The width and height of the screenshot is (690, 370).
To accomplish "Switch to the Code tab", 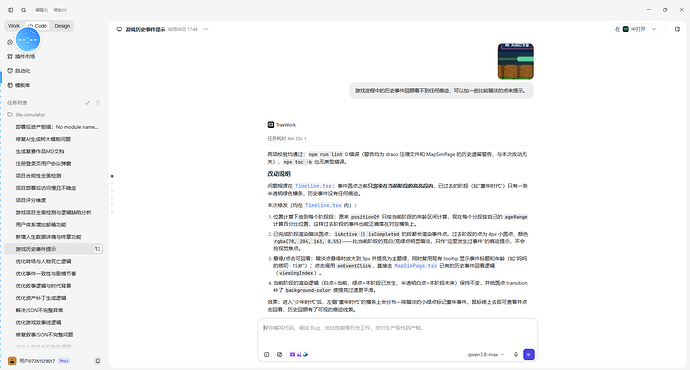I will (x=38, y=26).
